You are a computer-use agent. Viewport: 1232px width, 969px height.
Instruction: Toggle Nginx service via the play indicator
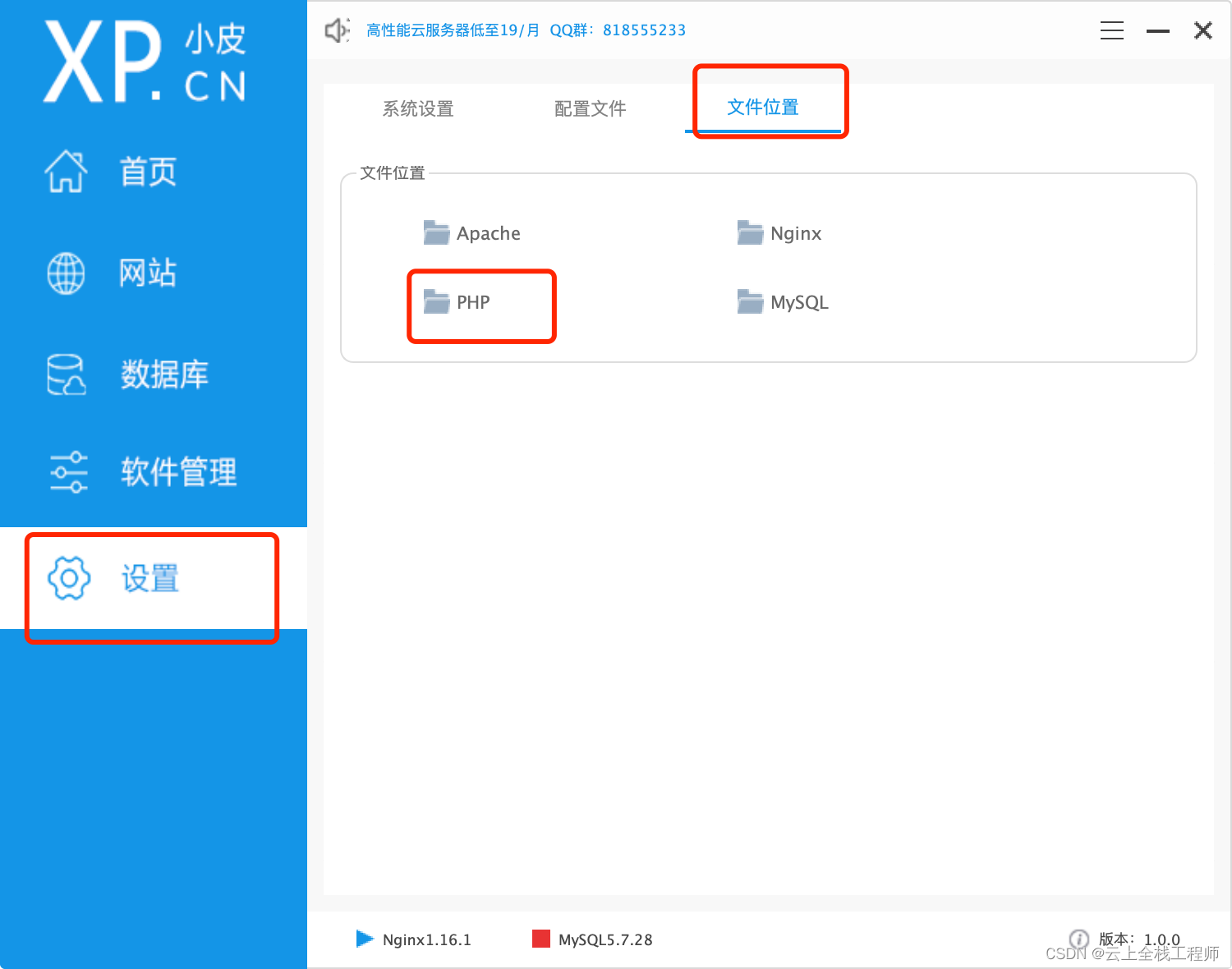pyautogui.click(x=365, y=939)
